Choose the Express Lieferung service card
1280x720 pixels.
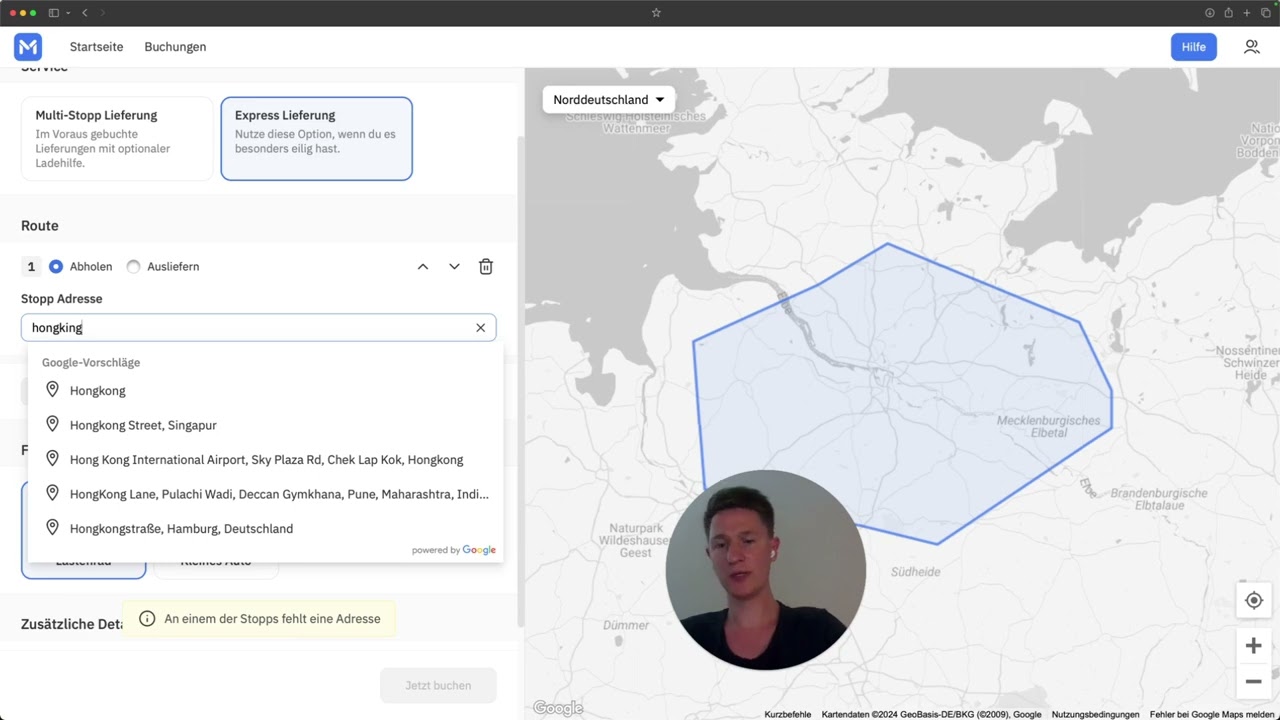pos(316,138)
